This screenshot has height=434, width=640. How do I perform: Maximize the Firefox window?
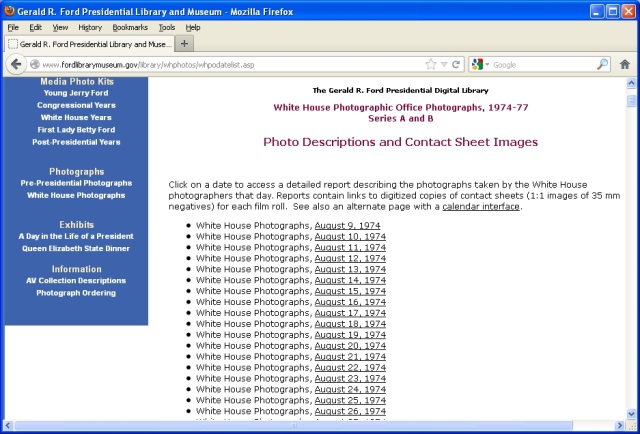pyautogui.click(x=613, y=11)
